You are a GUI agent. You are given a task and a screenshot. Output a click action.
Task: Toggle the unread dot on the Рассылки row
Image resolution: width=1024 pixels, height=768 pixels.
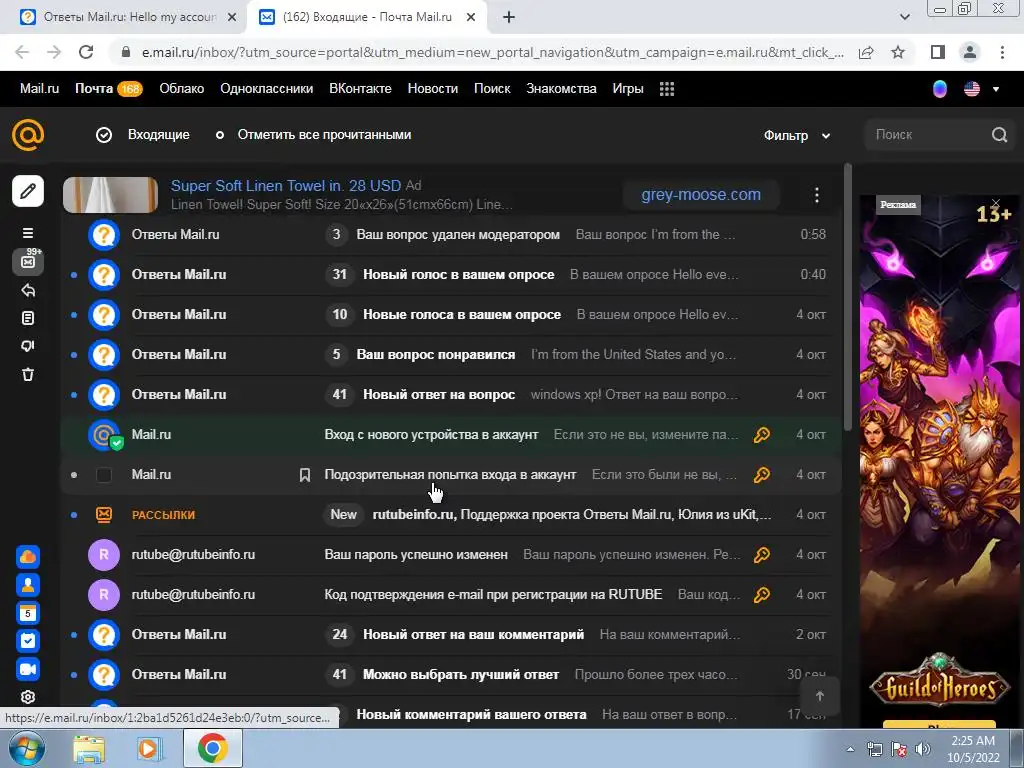(74, 515)
